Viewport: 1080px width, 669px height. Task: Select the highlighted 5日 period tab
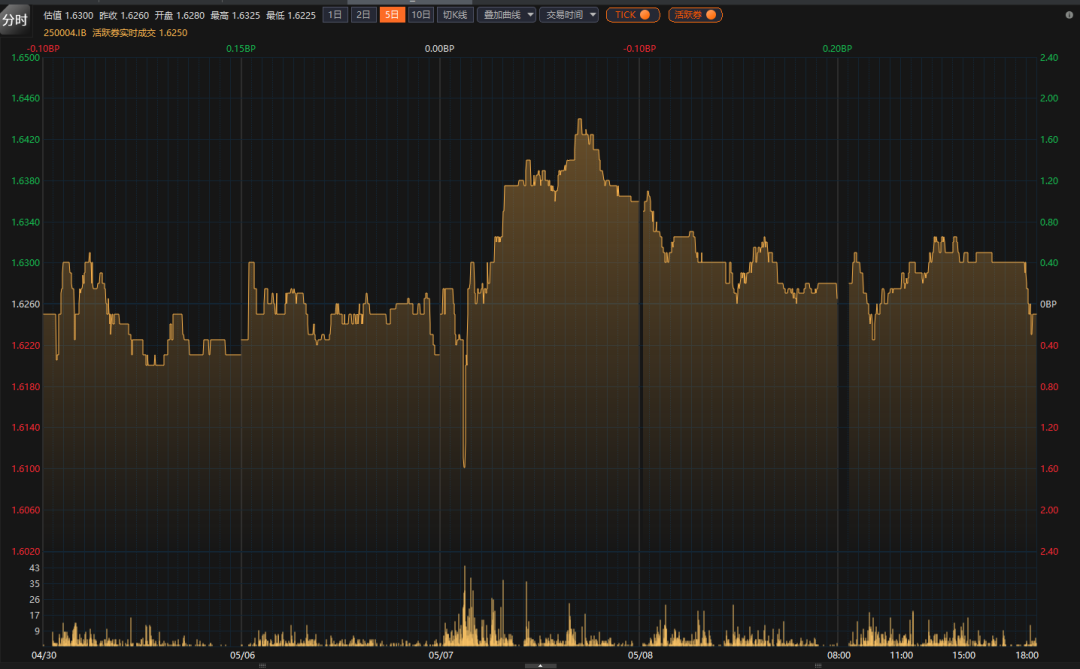click(x=393, y=15)
